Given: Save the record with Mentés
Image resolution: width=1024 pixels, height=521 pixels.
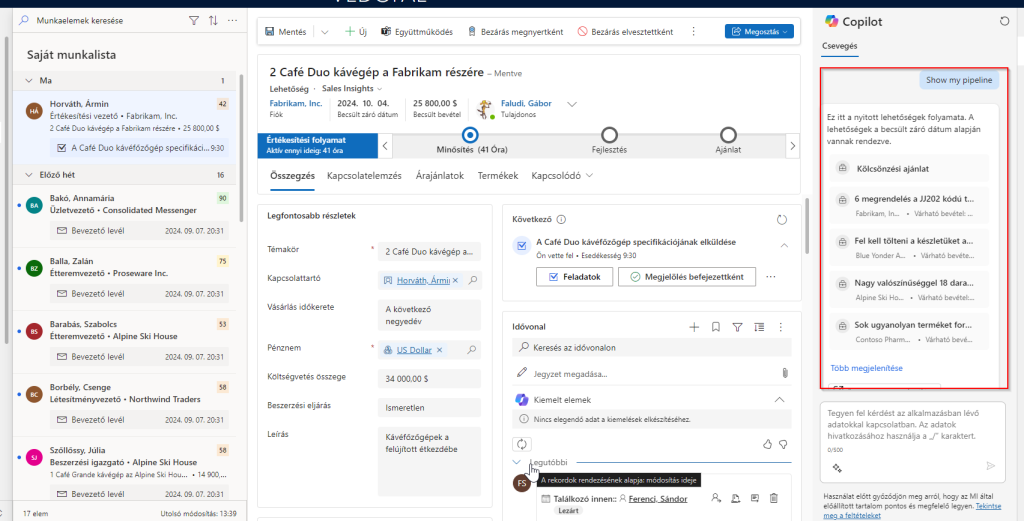Looking at the screenshot, I should (286, 31).
